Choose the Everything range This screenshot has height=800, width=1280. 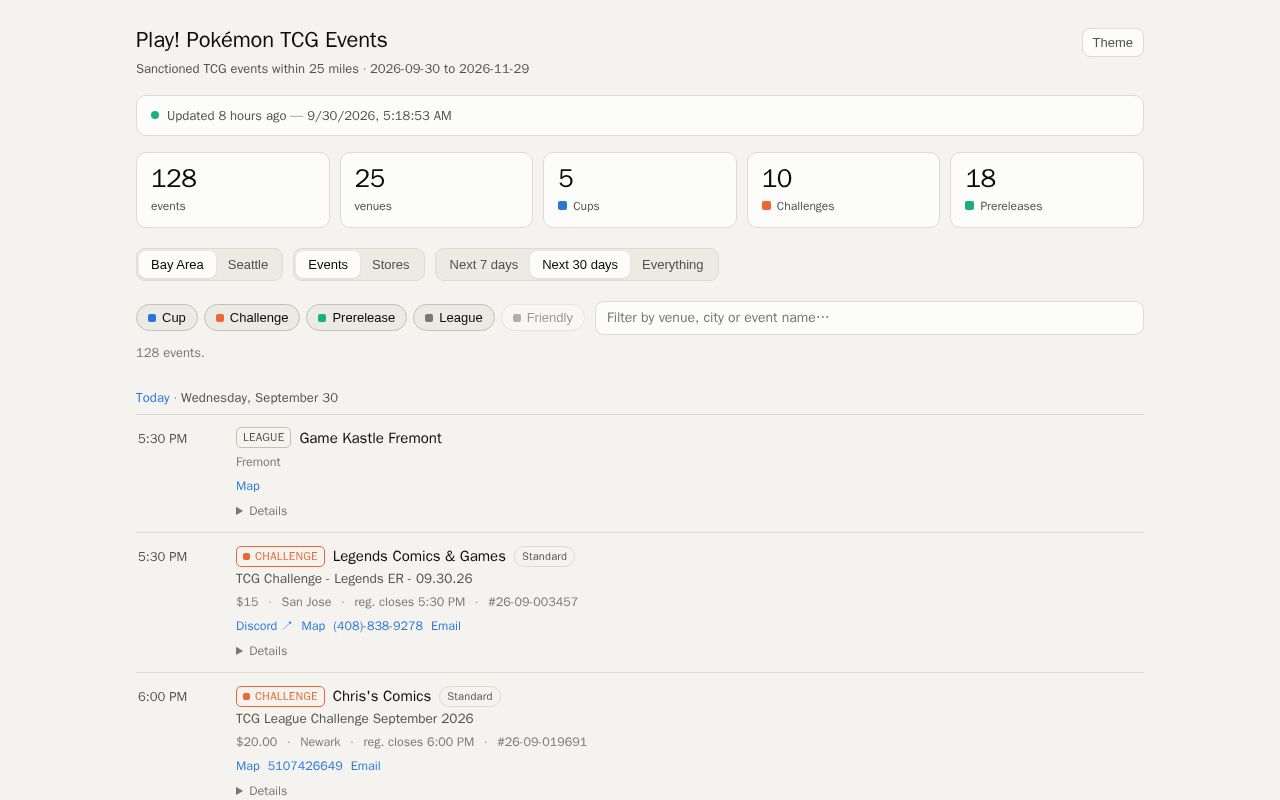tap(673, 265)
